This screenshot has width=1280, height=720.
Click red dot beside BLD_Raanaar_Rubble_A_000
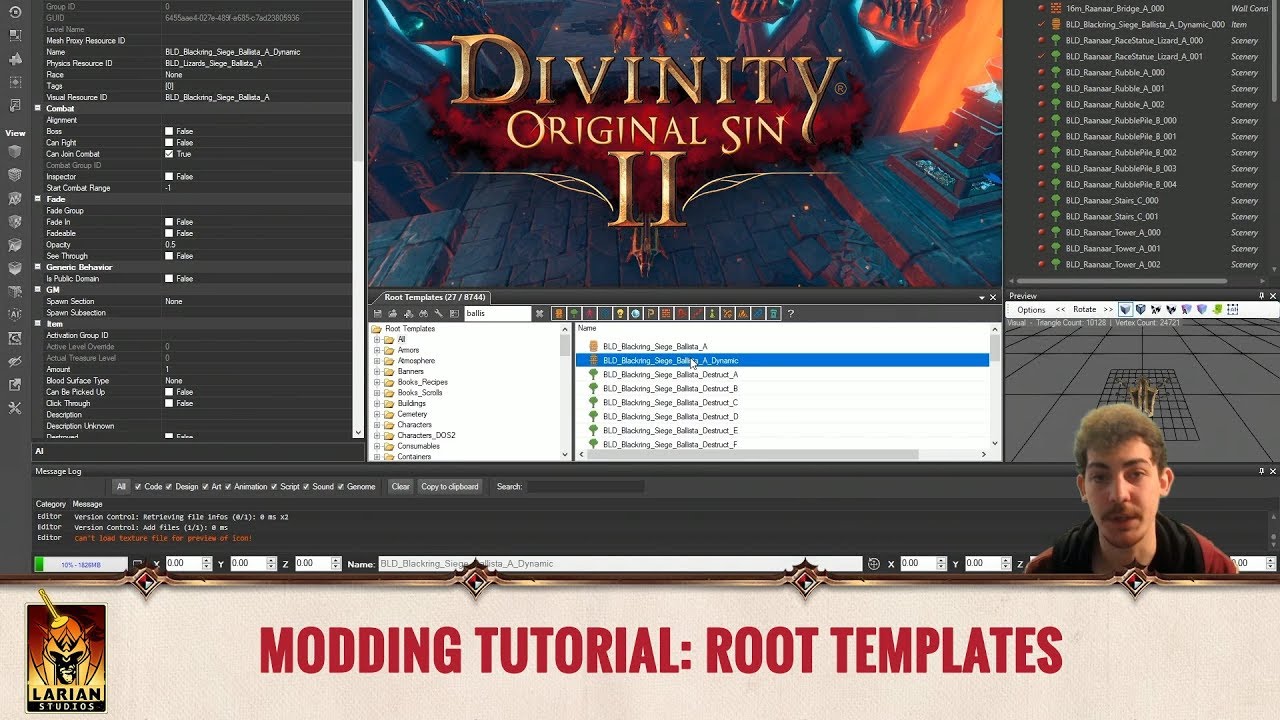pos(1041,72)
